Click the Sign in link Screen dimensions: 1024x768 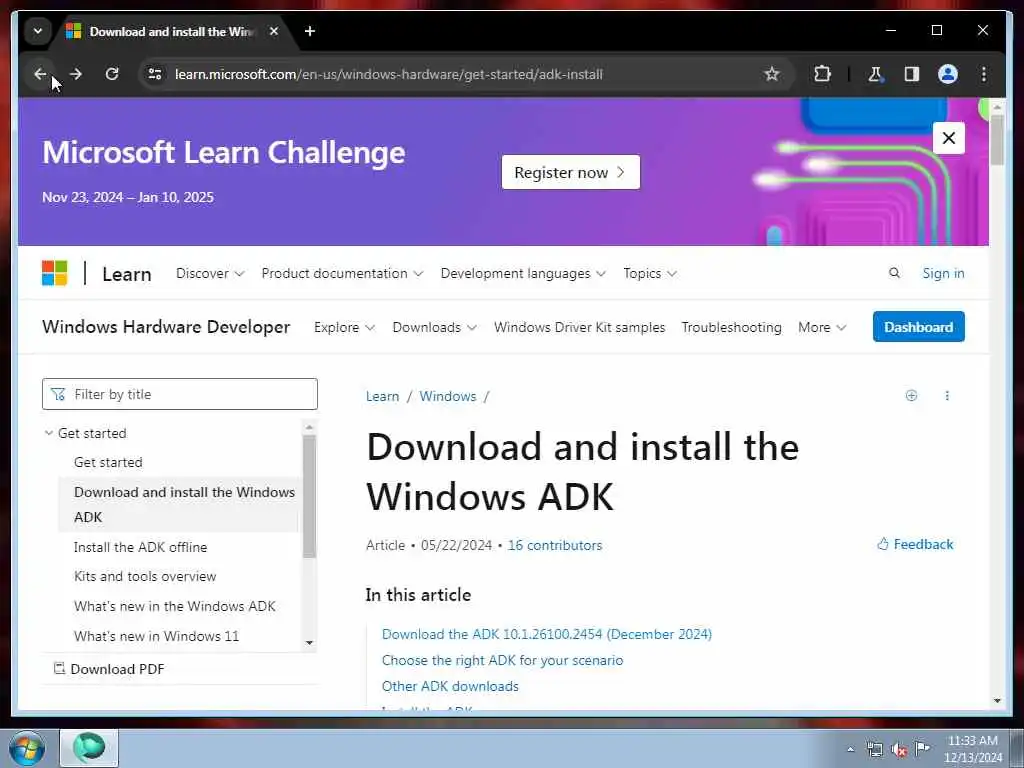coord(943,273)
